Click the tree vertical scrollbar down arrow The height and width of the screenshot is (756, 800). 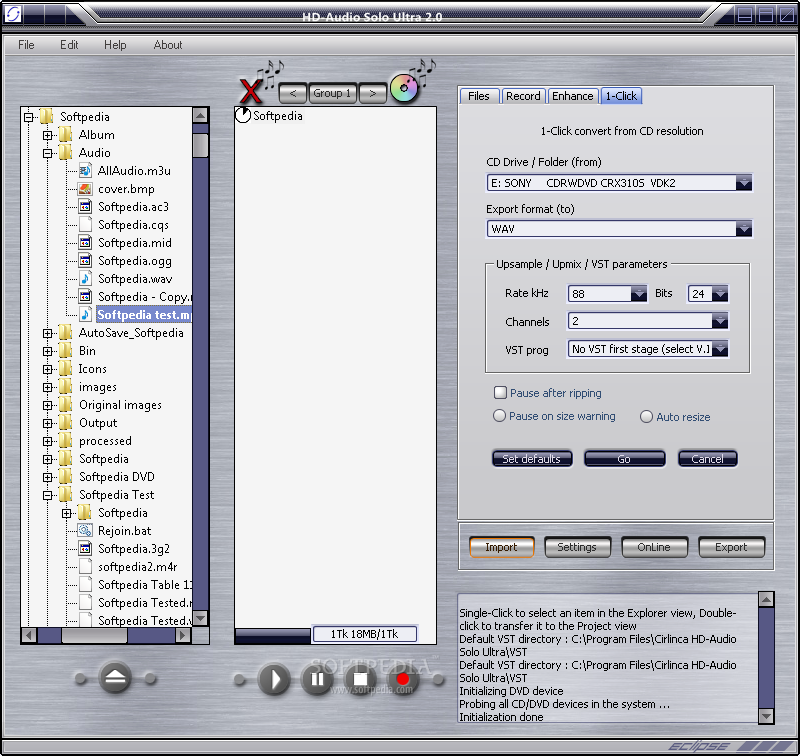click(x=201, y=618)
